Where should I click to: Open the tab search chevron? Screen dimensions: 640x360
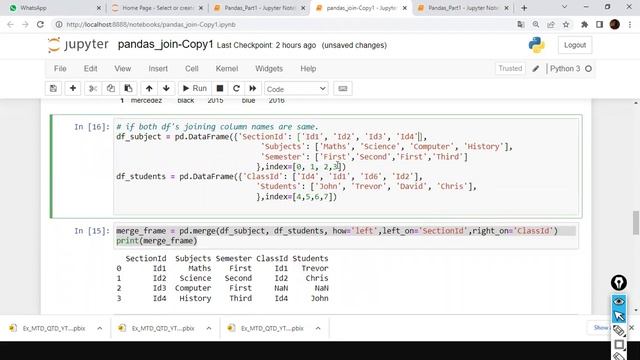(564, 7)
